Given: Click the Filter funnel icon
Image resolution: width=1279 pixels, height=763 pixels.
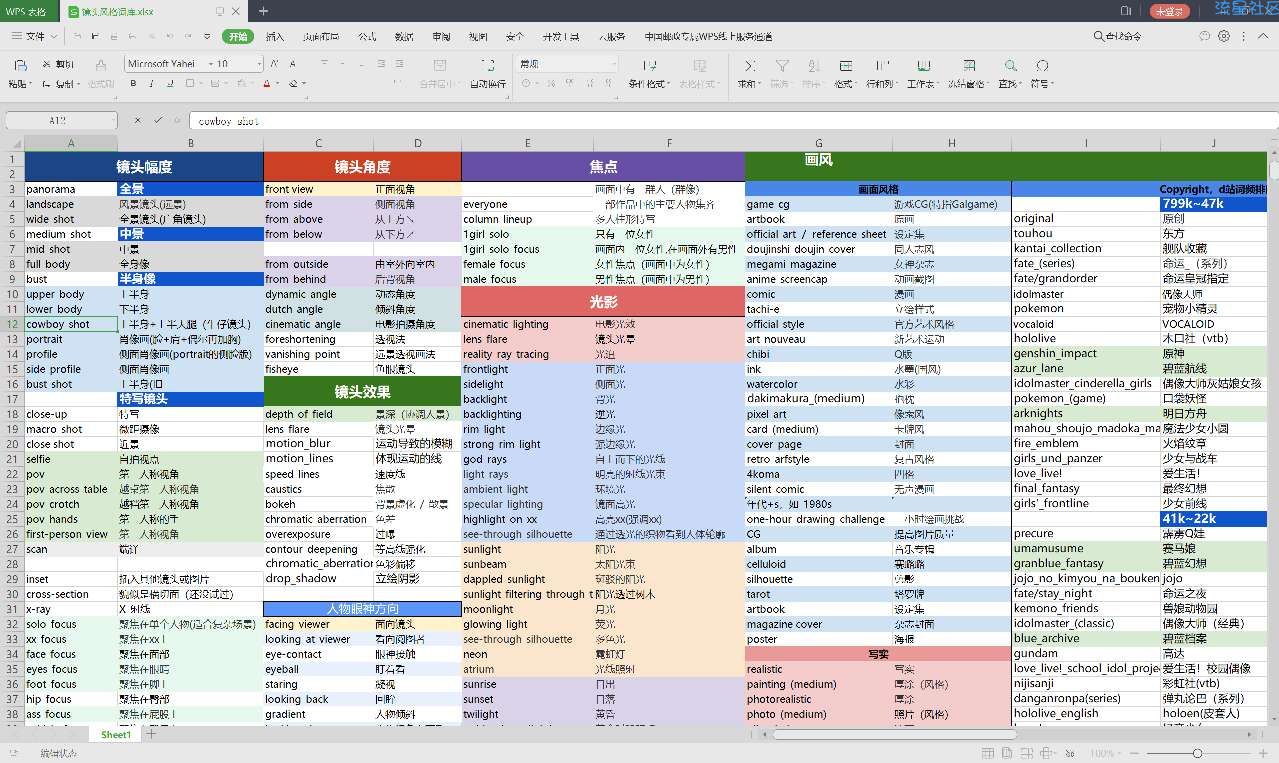Looking at the screenshot, I should (782, 66).
